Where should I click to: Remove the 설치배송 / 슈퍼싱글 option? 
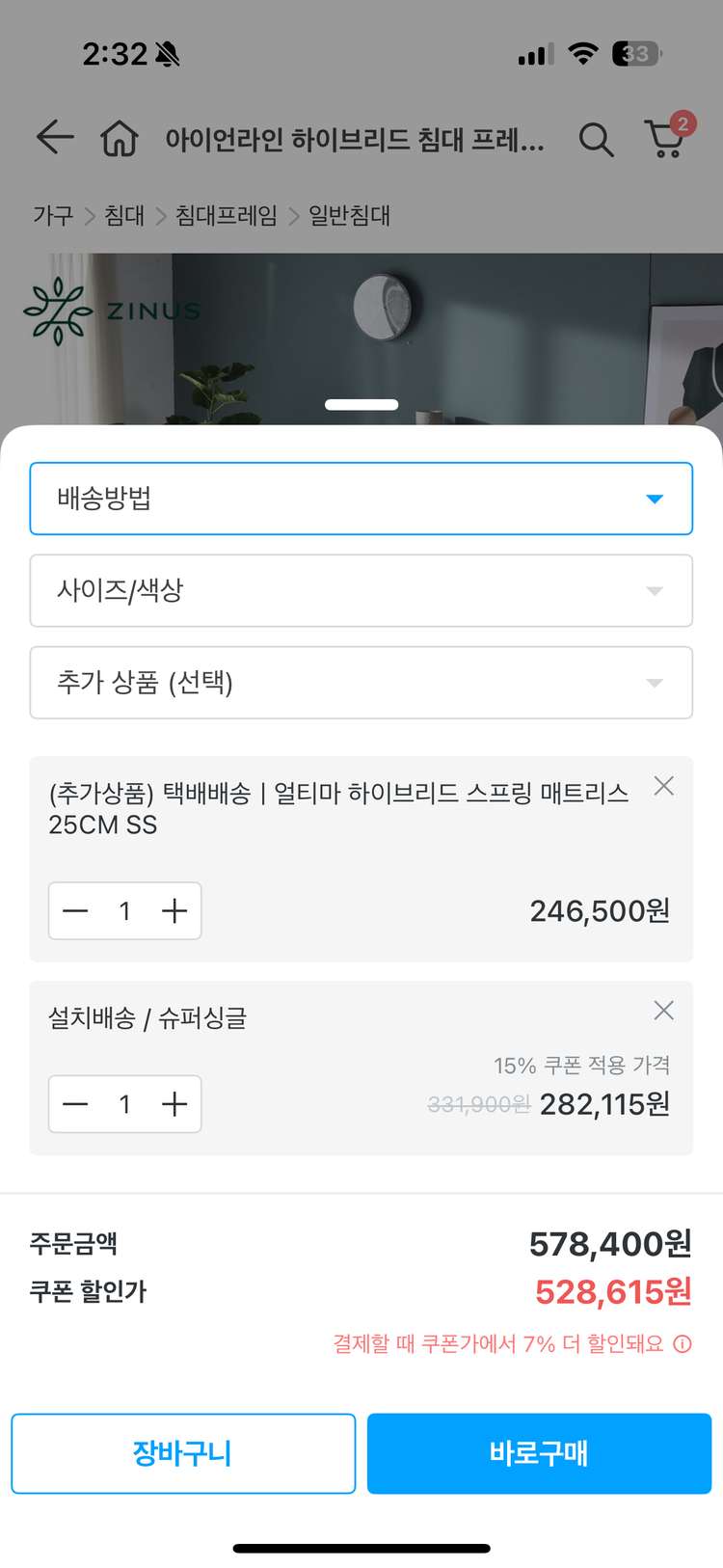coord(663,1010)
